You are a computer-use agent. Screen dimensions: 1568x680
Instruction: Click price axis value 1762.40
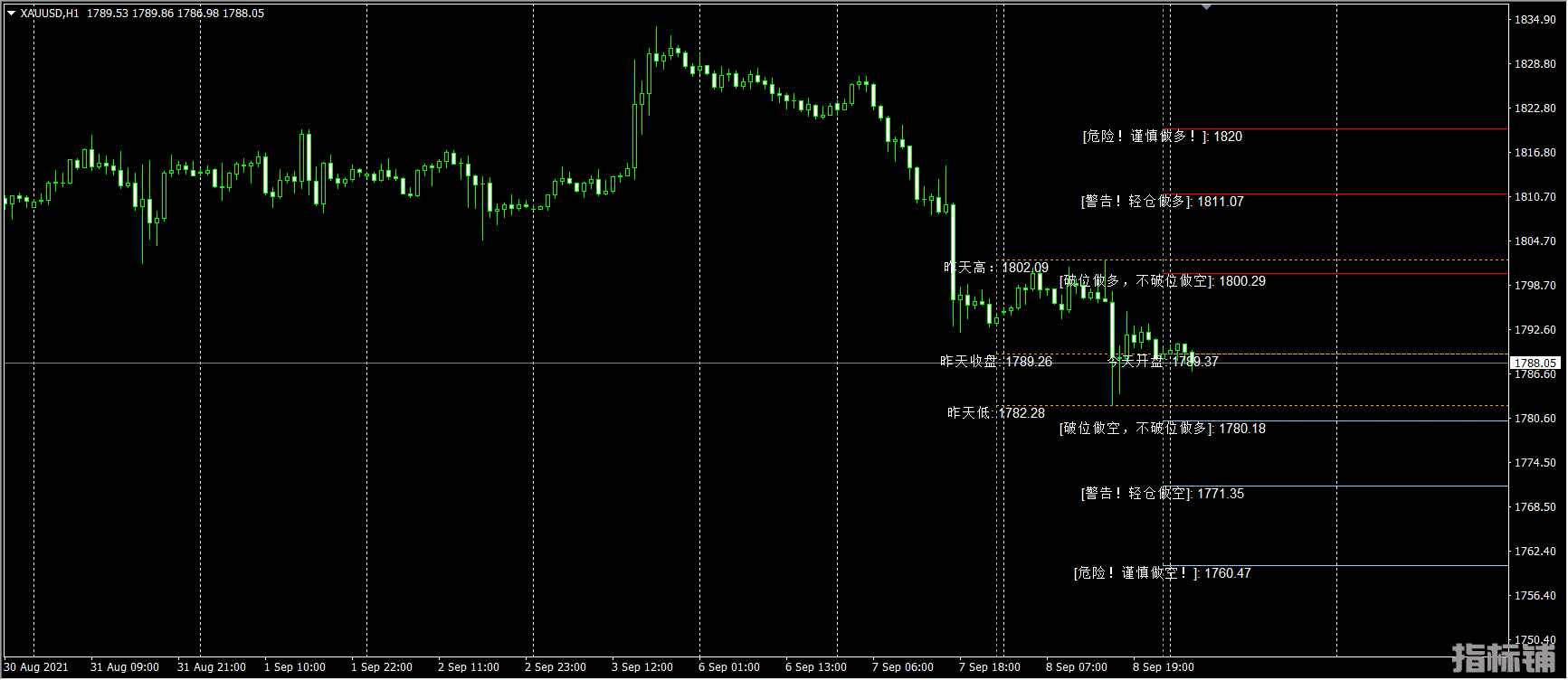tap(1535, 552)
